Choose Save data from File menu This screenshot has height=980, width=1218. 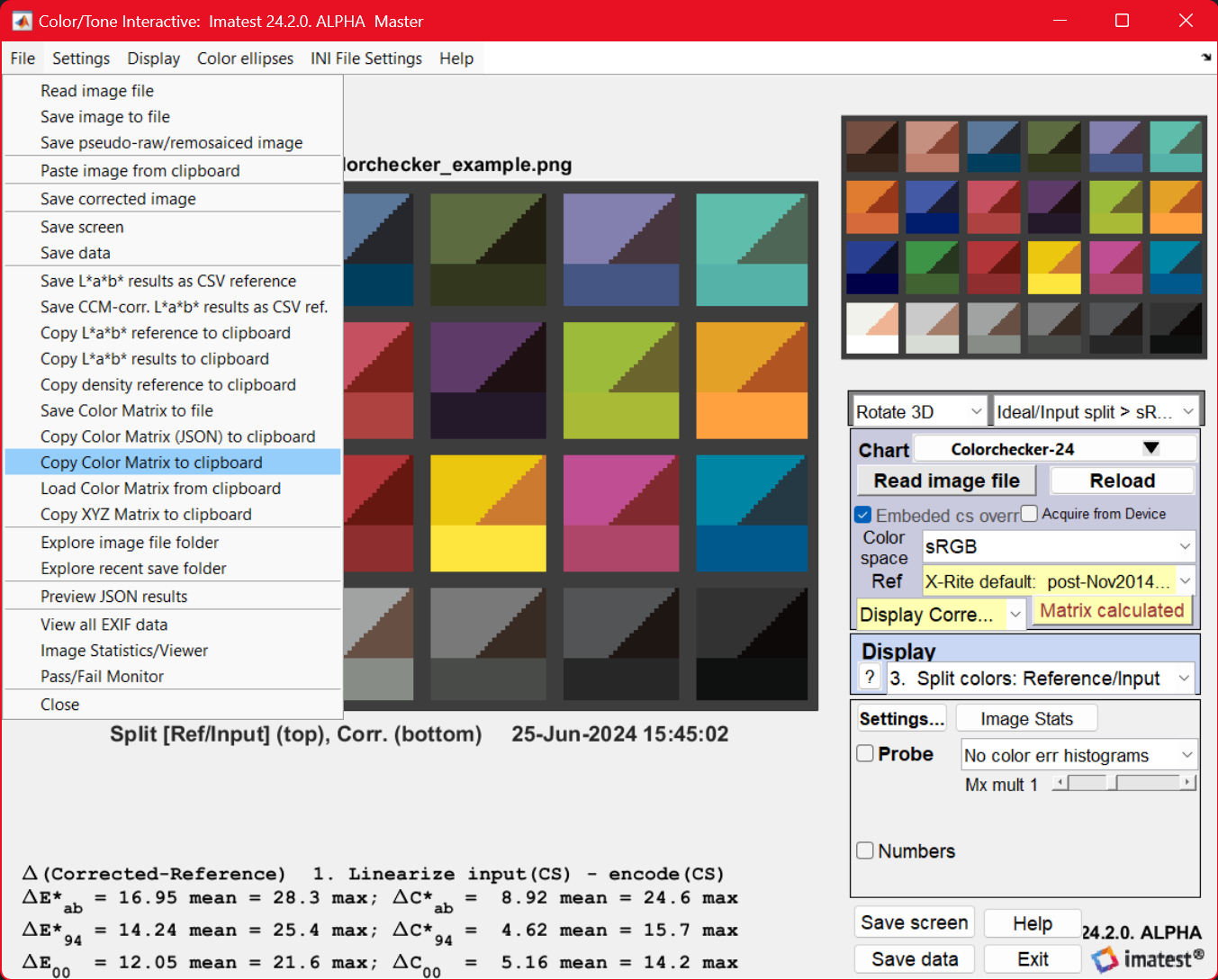pyautogui.click(x=173, y=253)
